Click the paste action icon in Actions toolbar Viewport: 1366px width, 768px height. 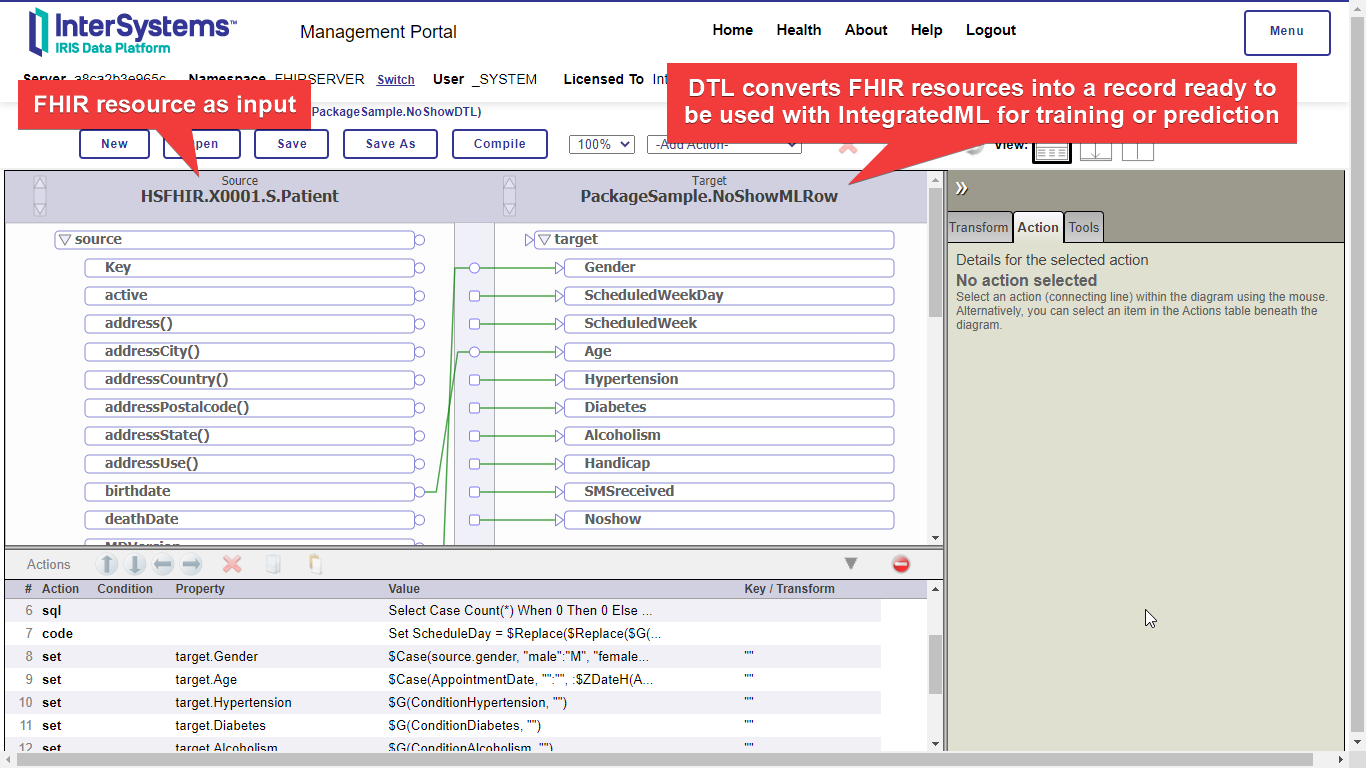(315, 564)
